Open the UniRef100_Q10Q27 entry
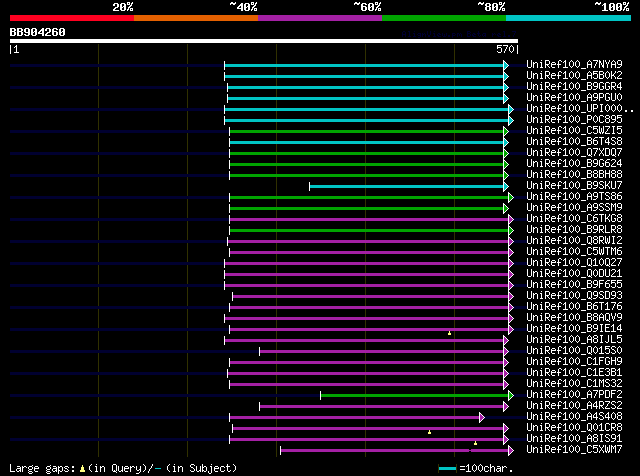 (x=574, y=263)
